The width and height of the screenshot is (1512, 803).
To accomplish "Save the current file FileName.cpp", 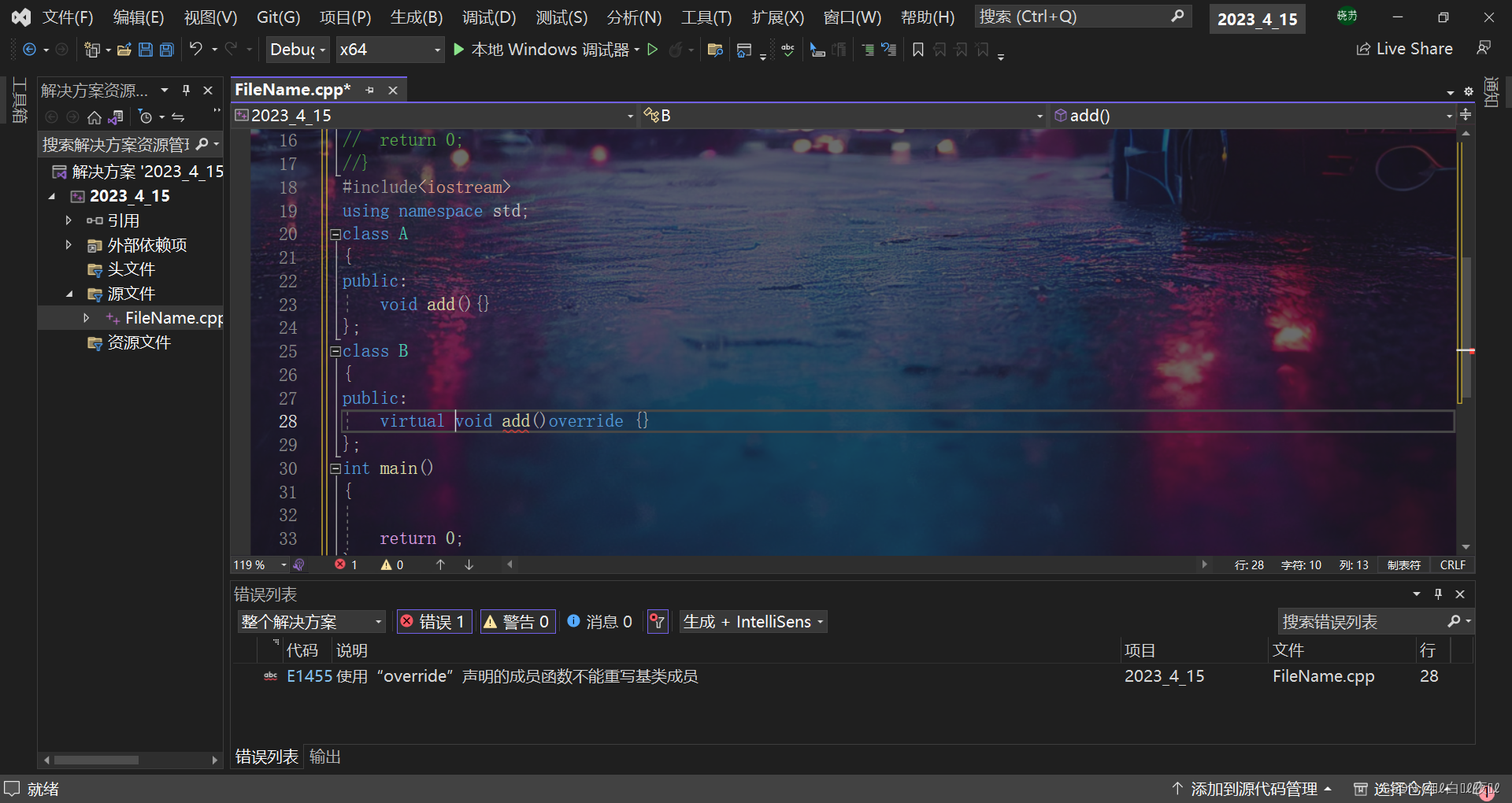I will (x=146, y=50).
